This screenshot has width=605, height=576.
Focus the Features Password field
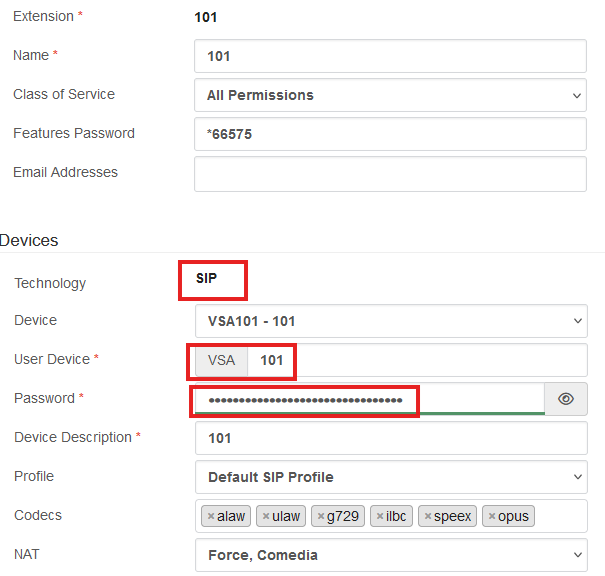390,134
